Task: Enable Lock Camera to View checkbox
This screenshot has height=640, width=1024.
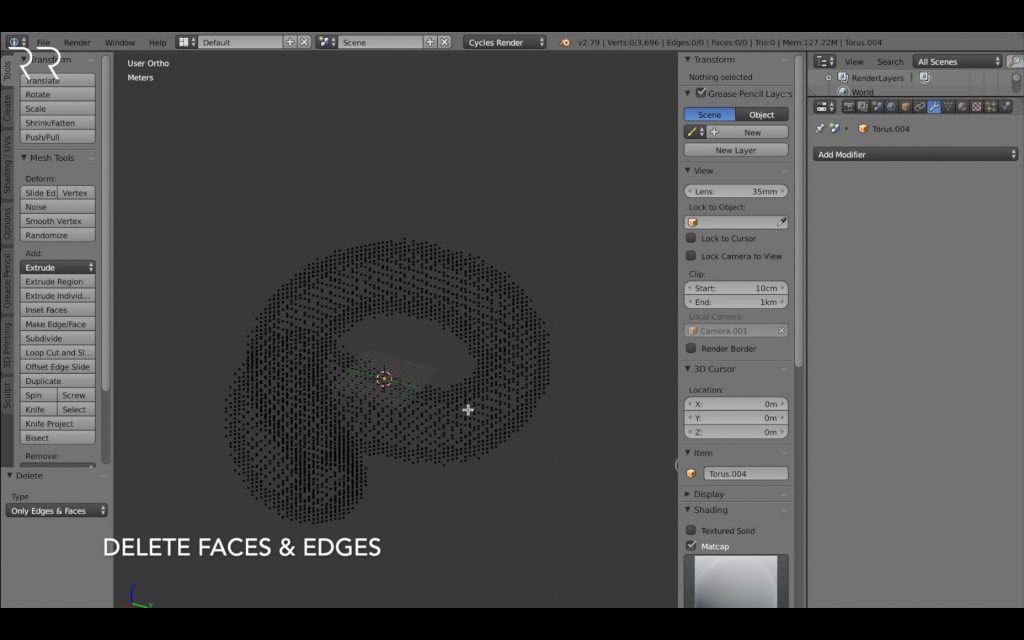Action: pyautogui.click(x=691, y=256)
